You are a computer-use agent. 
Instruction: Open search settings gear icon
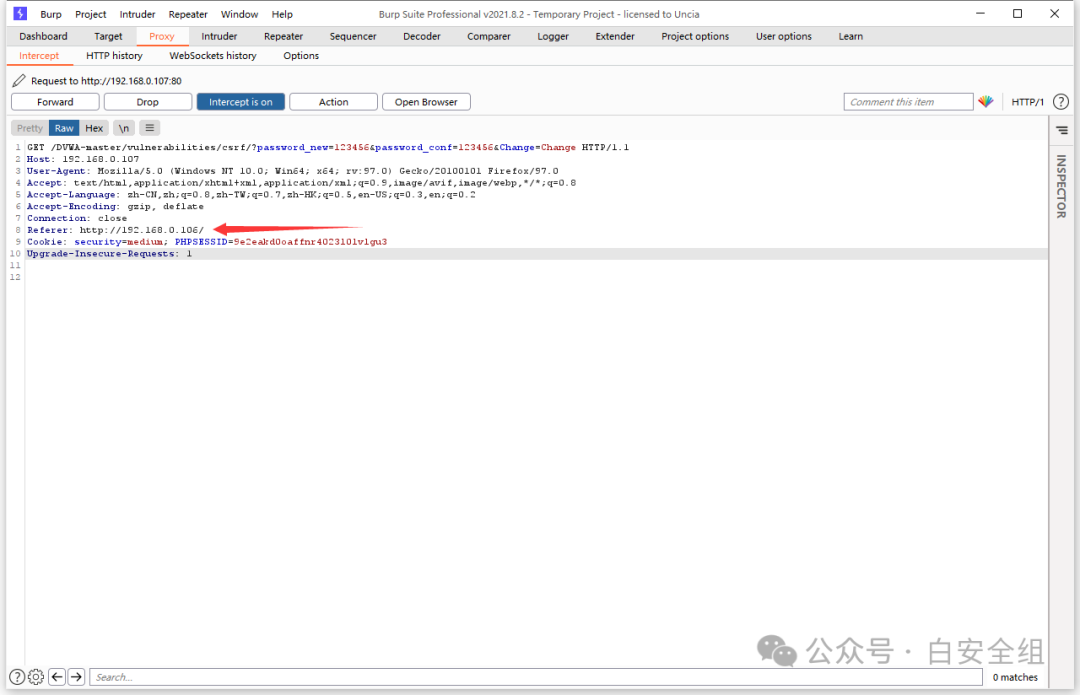point(36,677)
